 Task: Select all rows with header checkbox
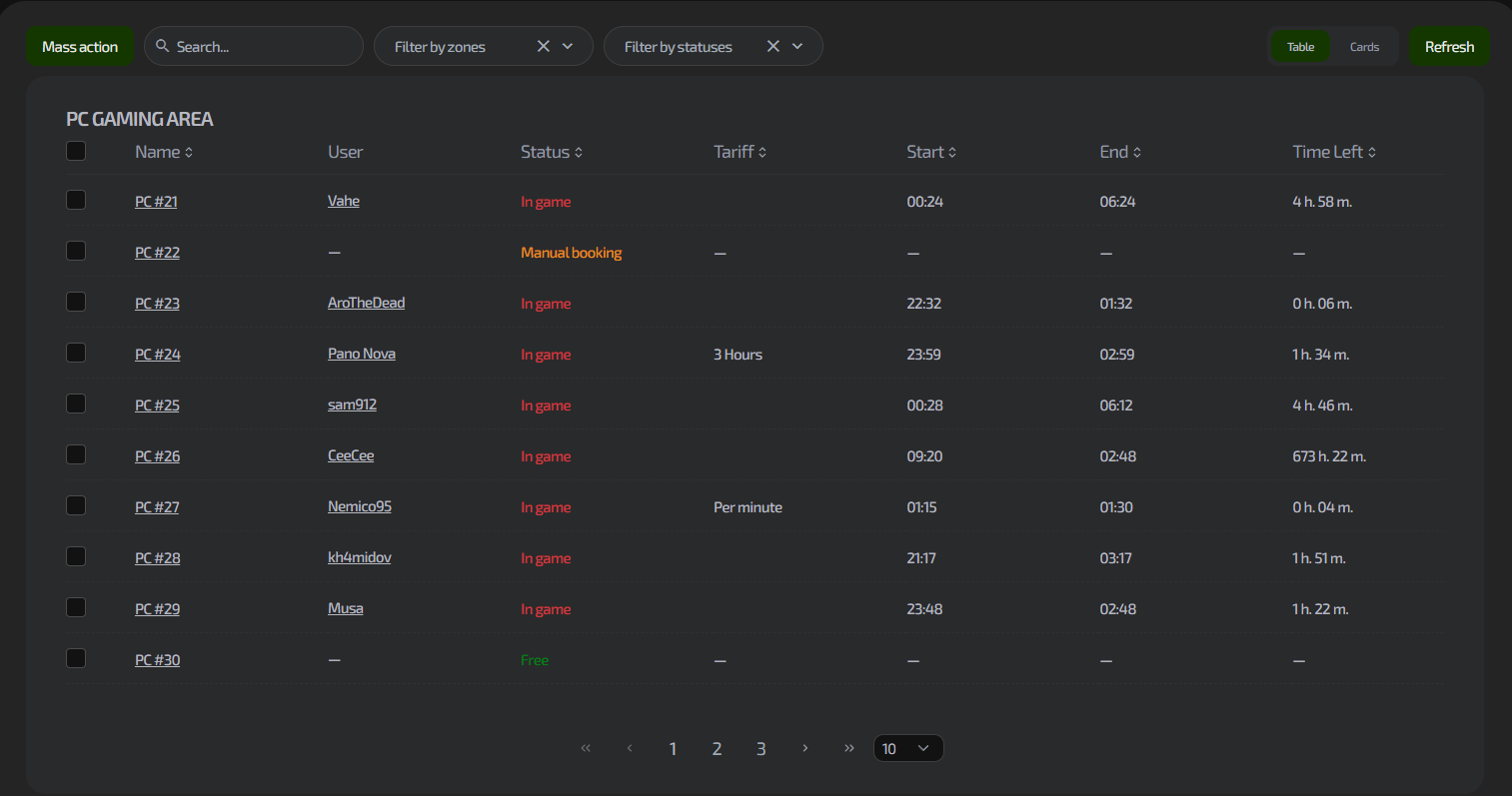76,151
